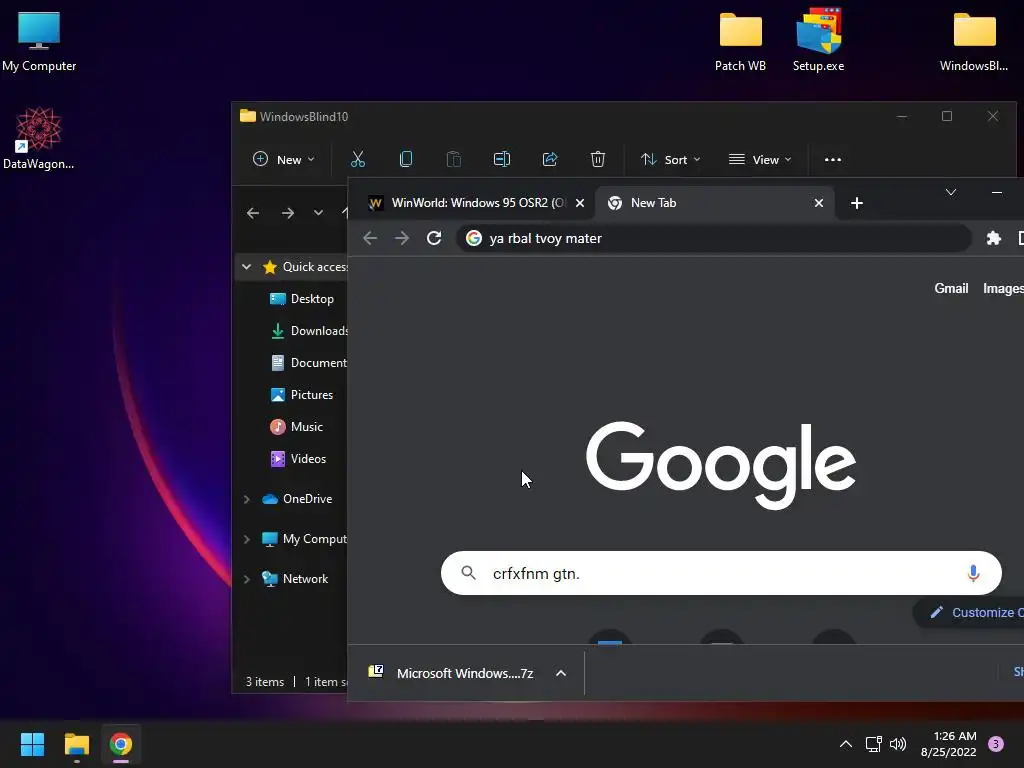Screen dimensions: 1024x768
Task: Open the Gmail link on Google page
Action: [x=951, y=288]
